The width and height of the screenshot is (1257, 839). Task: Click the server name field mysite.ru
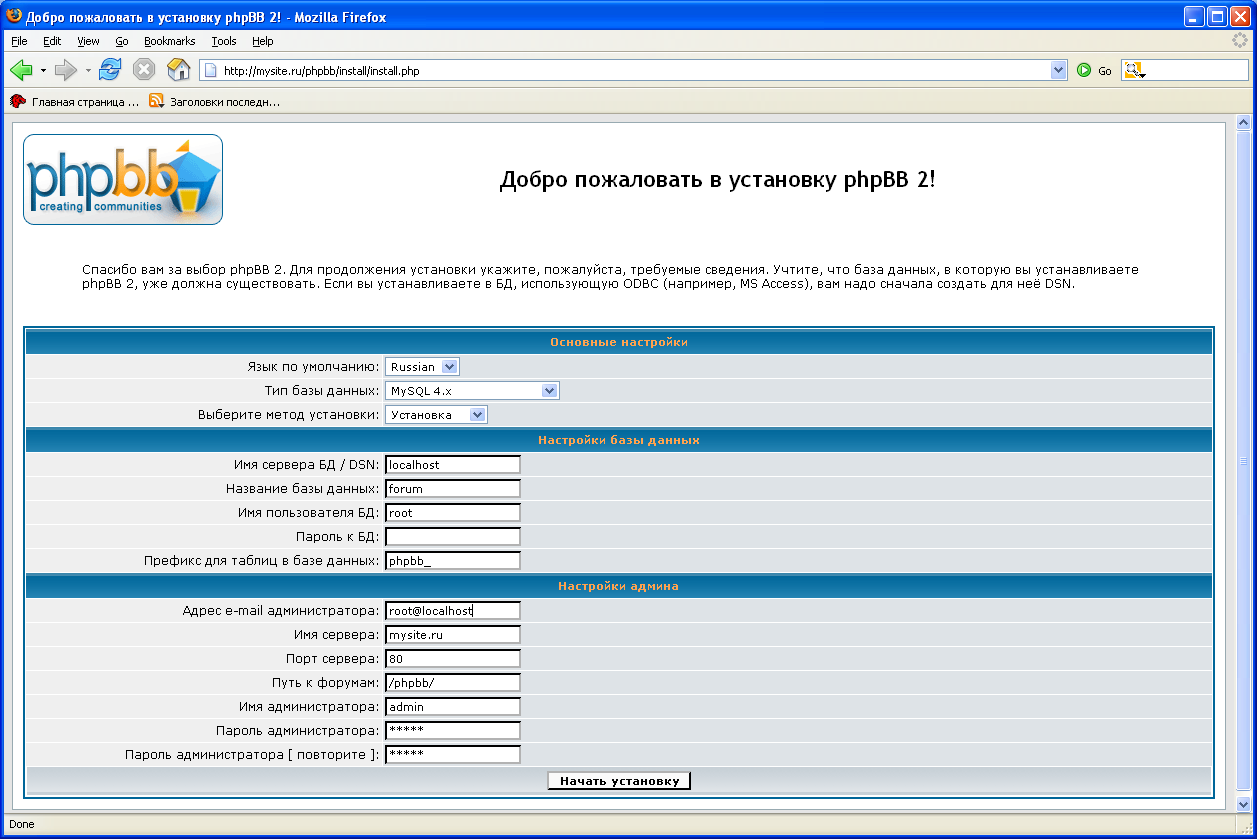453,634
